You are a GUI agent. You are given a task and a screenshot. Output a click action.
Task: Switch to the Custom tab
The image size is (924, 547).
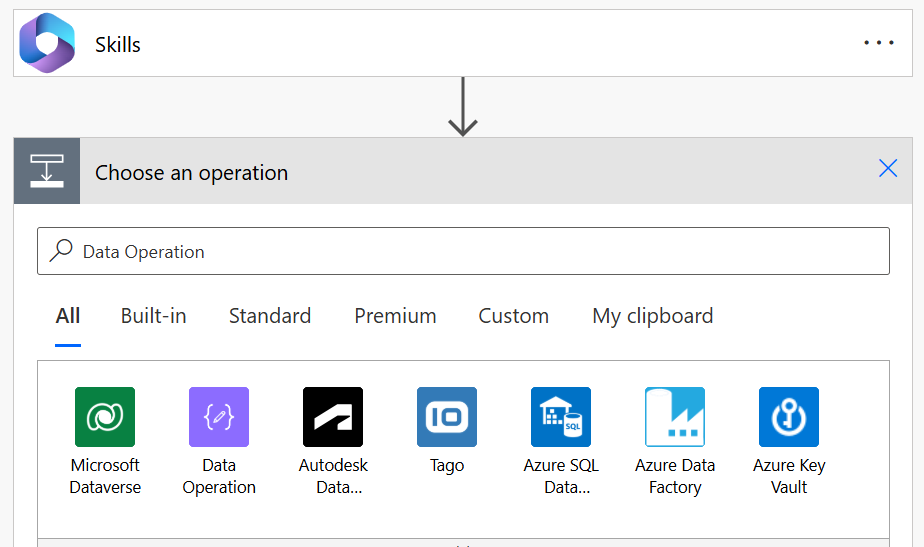[x=514, y=317]
